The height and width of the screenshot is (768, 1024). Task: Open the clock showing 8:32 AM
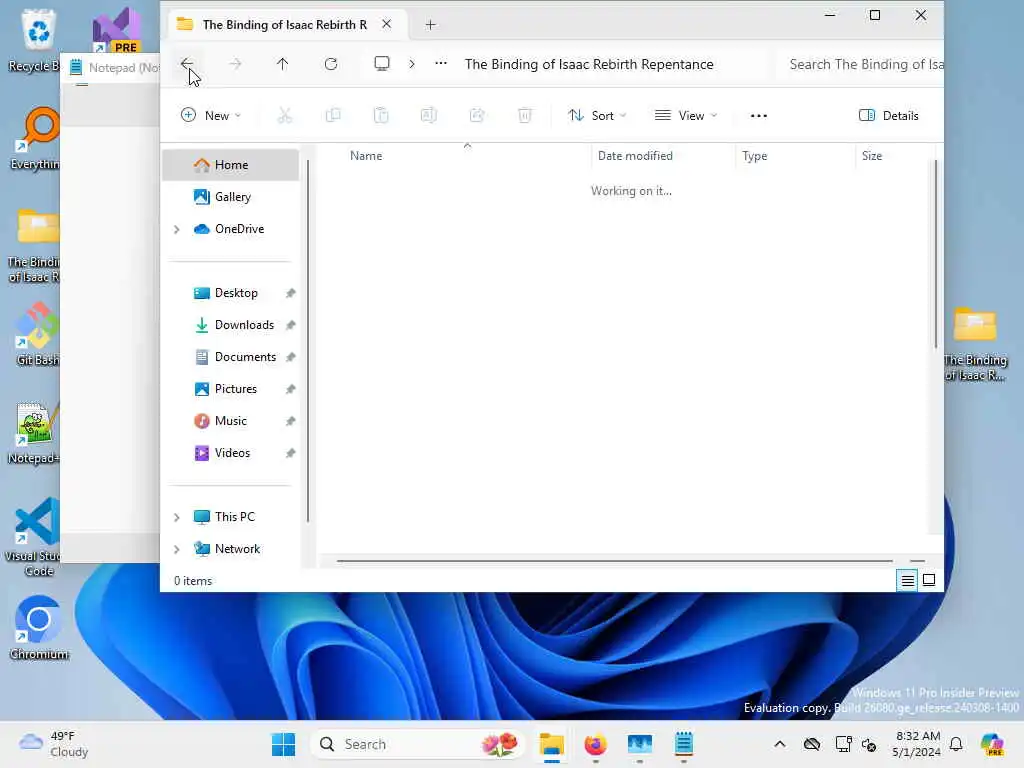tap(917, 744)
